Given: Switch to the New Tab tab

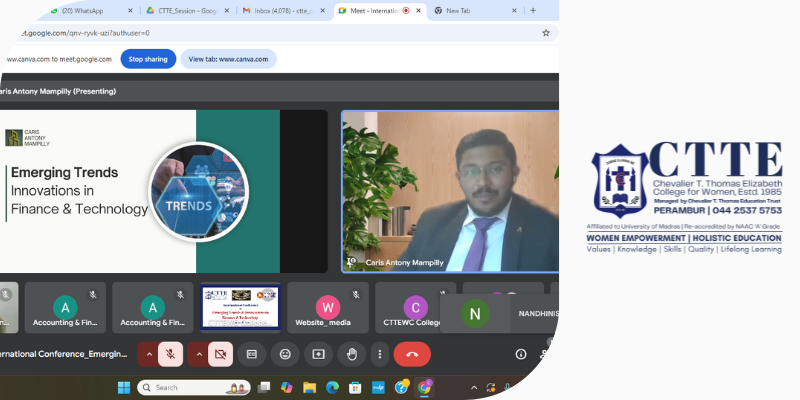Looking at the screenshot, I should [475, 10].
